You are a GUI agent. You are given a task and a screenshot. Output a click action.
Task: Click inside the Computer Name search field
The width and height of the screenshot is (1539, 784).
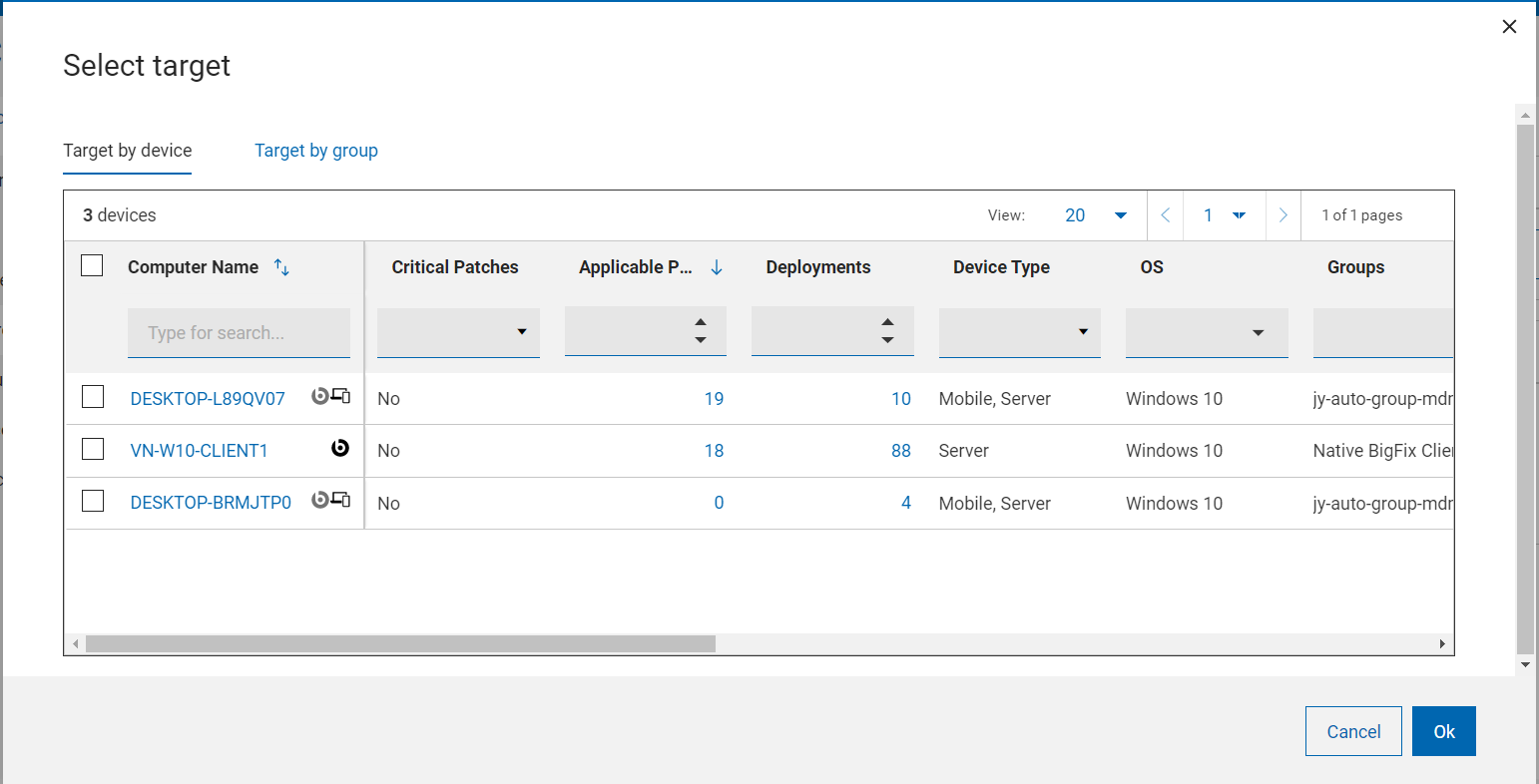click(239, 331)
